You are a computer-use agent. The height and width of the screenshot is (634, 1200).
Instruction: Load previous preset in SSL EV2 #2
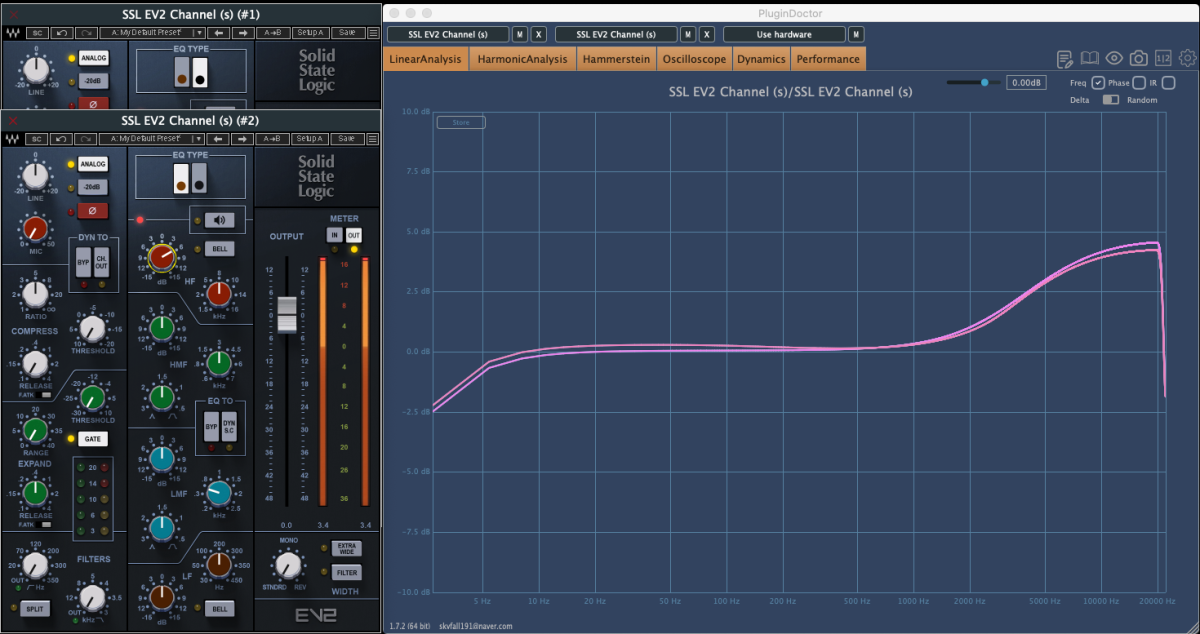[x=218, y=139]
